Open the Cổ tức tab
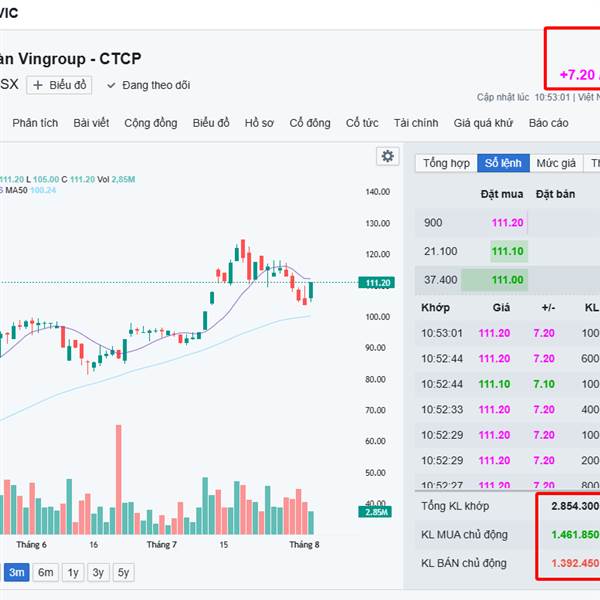Image resolution: width=600 pixels, height=600 pixels. (x=362, y=123)
